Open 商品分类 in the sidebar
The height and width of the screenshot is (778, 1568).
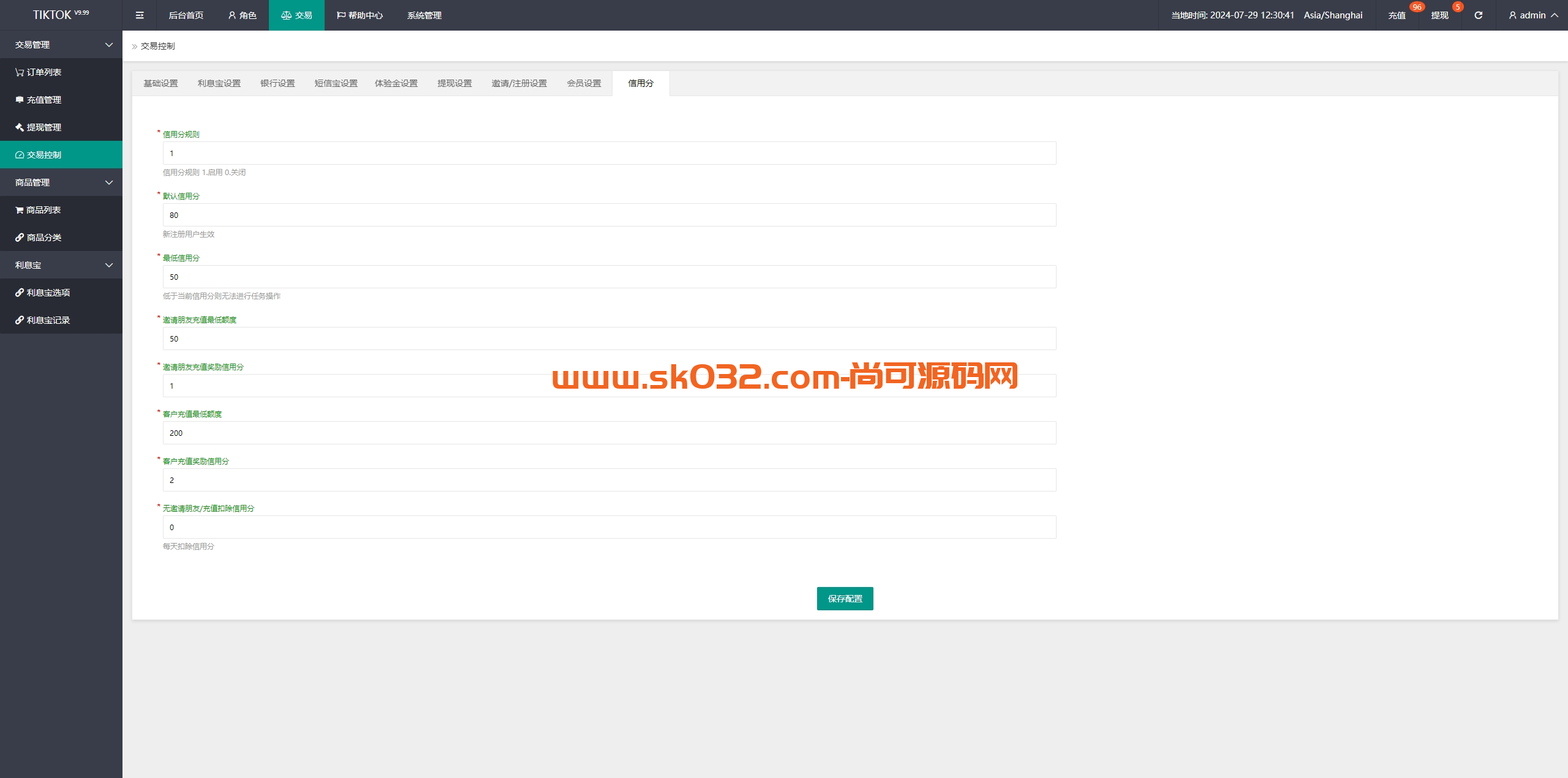tap(61, 238)
